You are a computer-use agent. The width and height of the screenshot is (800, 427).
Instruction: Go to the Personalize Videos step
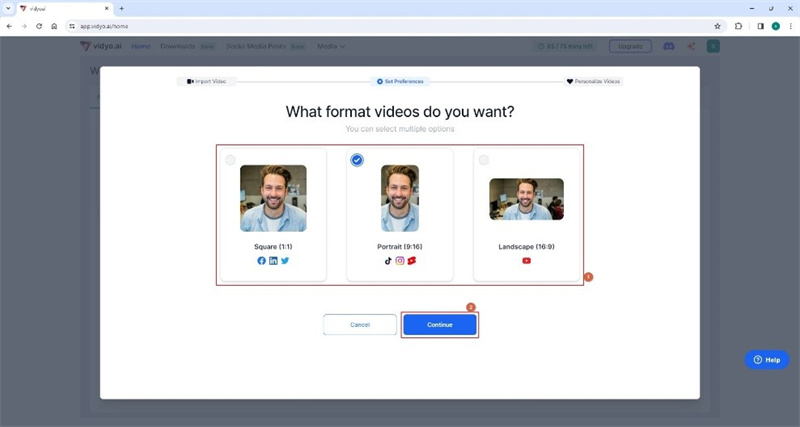(x=593, y=82)
